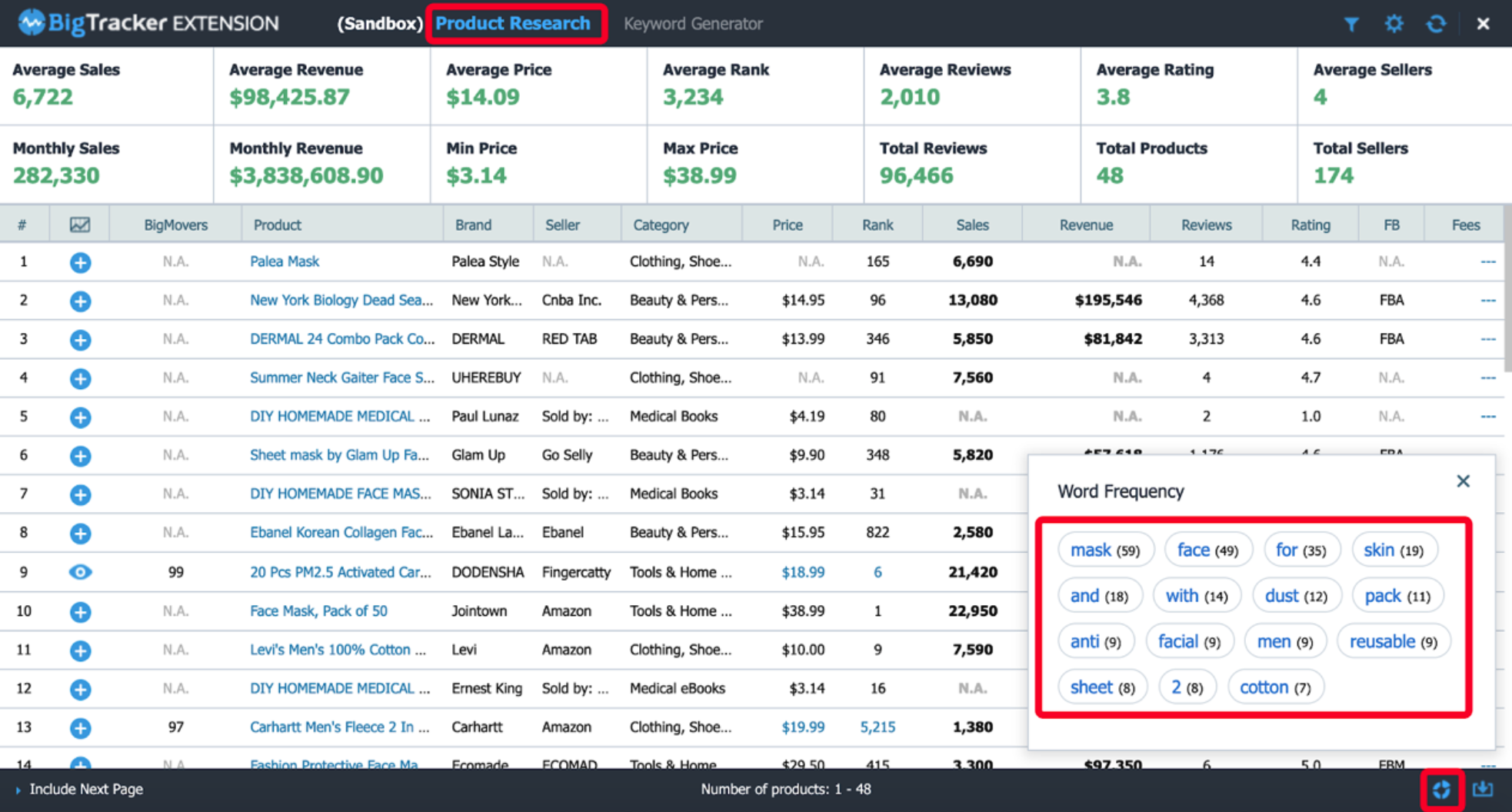This screenshot has height=812, width=1512.
Task: Click the $18.99 price link in row 9
Action: point(803,572)
